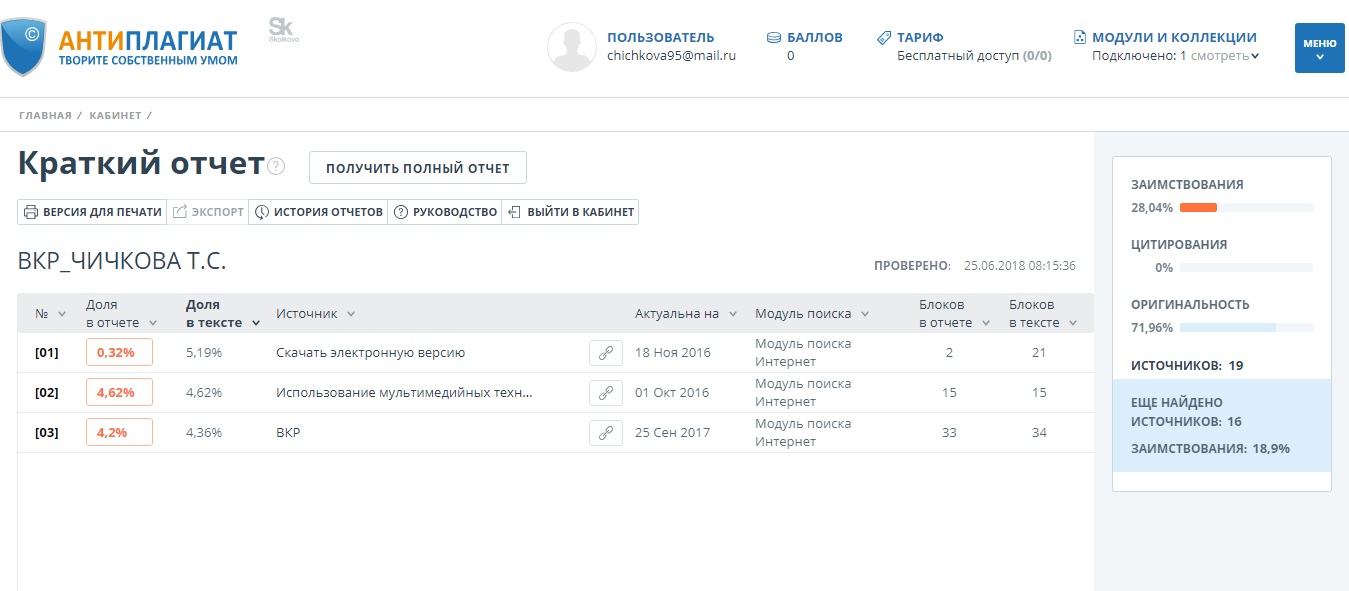Click the orange Заимствования progress bar
1349x591 pixels.
click(1198, 207)
